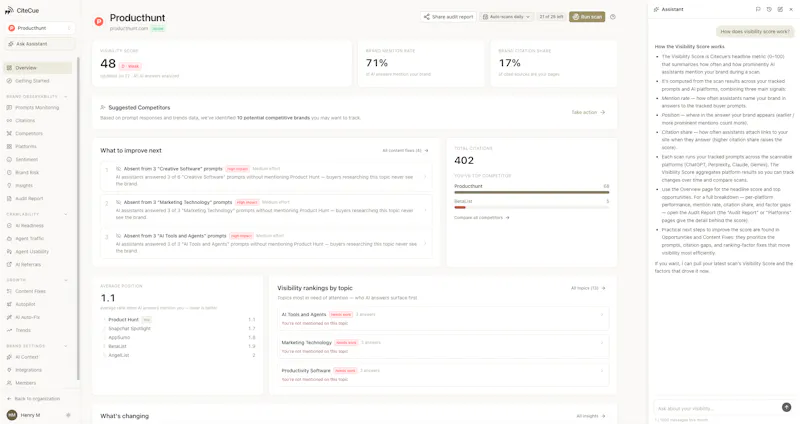Open the Marketing Technology topic row

(443, 346)
